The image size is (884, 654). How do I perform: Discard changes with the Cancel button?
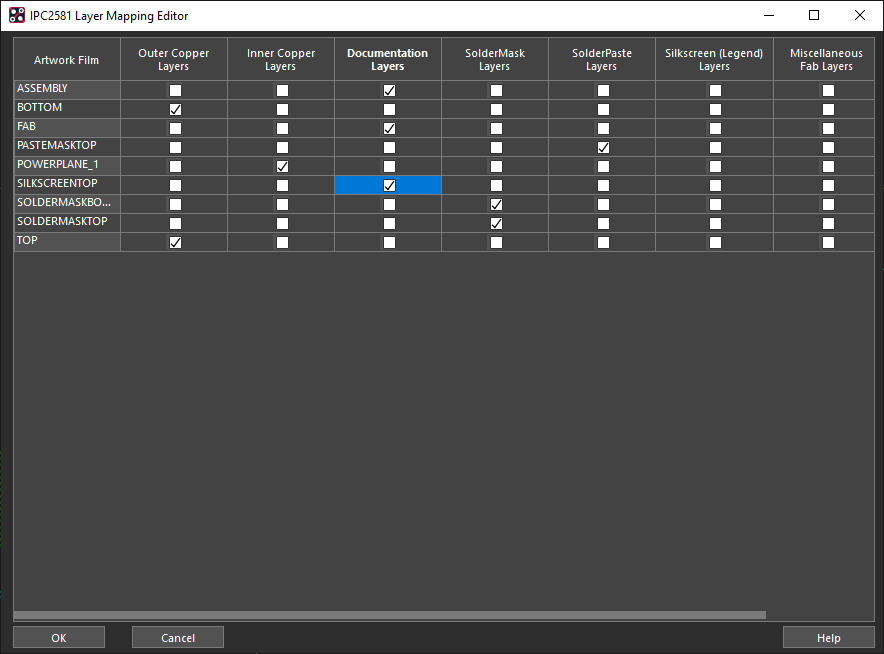[178, 638]
